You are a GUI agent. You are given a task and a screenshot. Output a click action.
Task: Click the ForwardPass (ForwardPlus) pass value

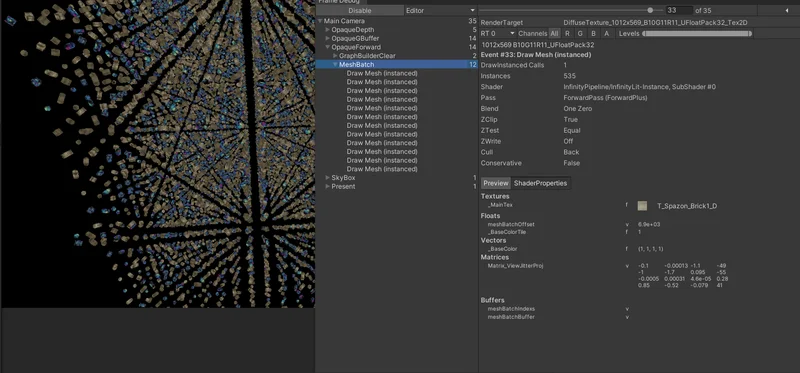[605, 98]
